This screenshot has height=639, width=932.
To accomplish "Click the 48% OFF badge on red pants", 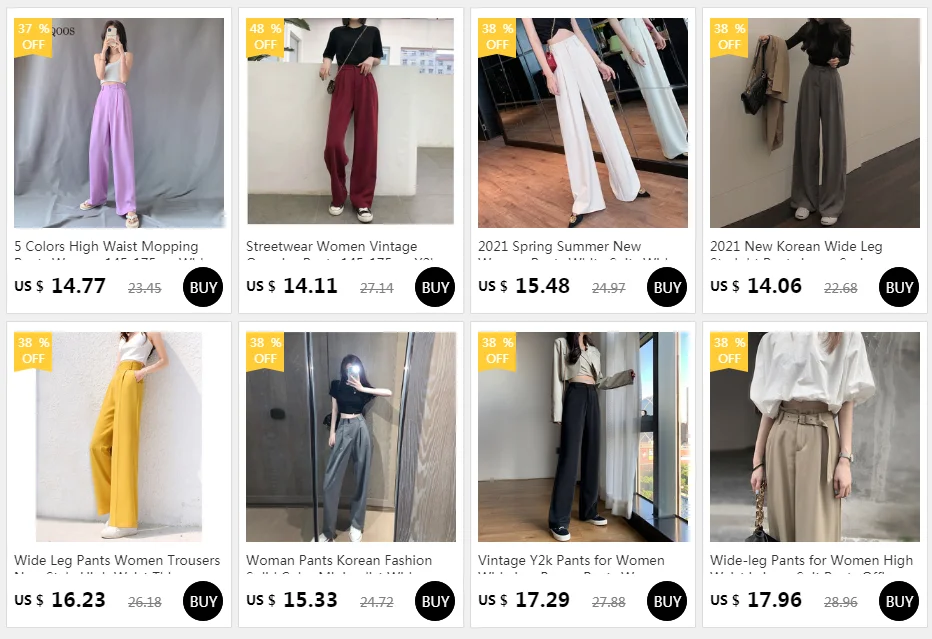I will pos(265,37).
